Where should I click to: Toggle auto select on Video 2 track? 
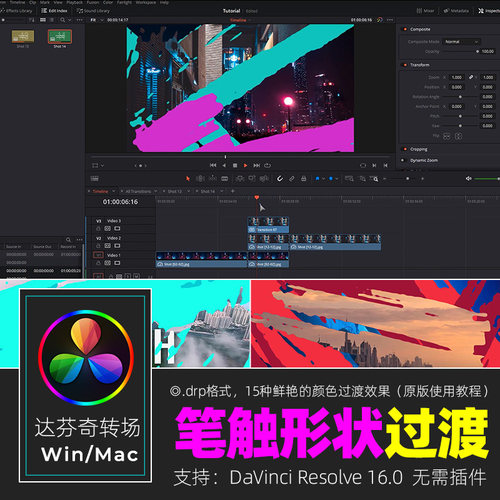click(108, 246)
